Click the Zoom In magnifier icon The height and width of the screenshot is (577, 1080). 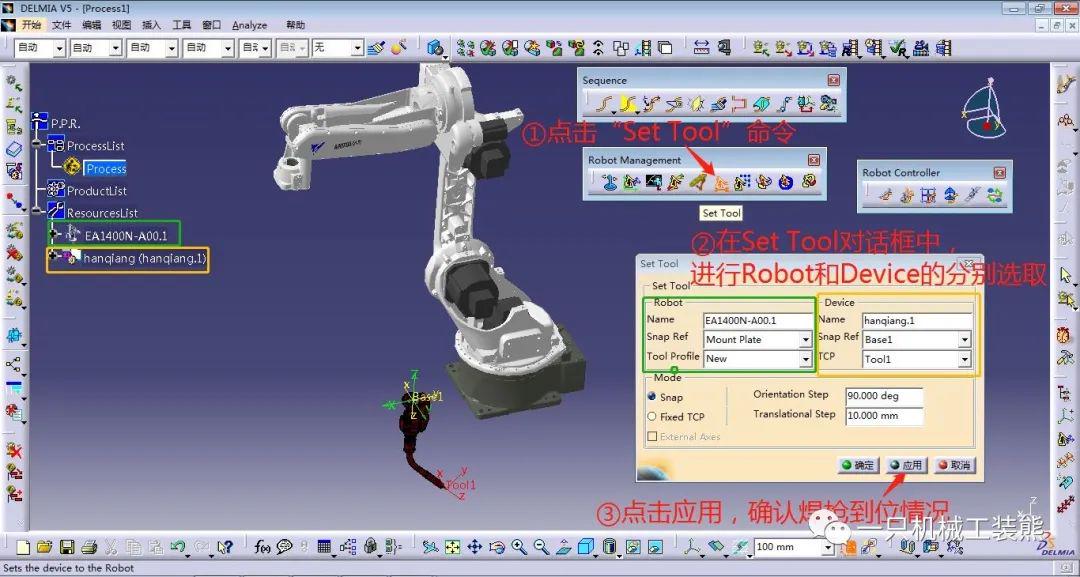click(519, 547)
